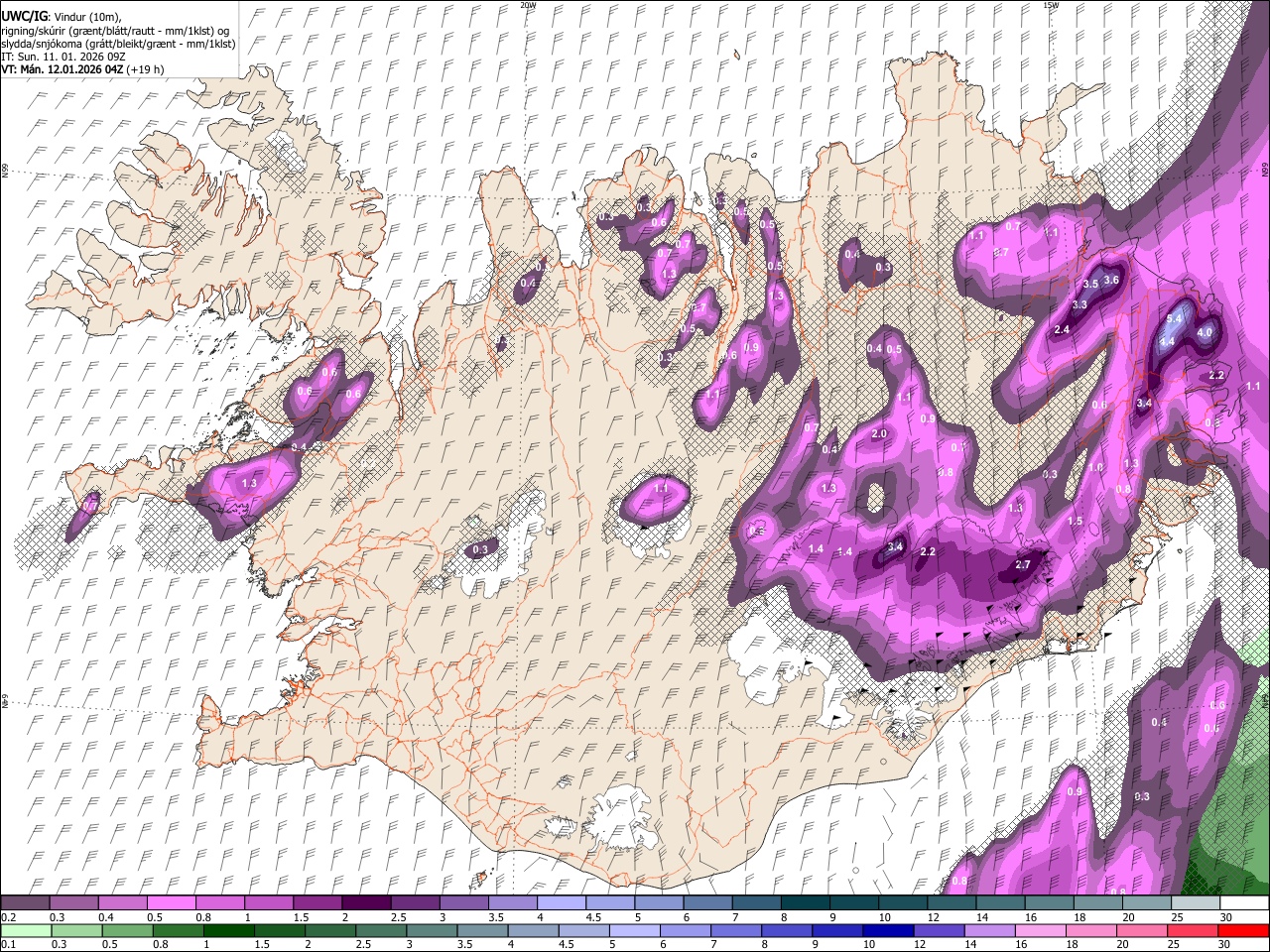Screen dimensions: 1270x952
Task: Pick the dark teal 8–9 snow legend swatch
Action: point(806,903)
